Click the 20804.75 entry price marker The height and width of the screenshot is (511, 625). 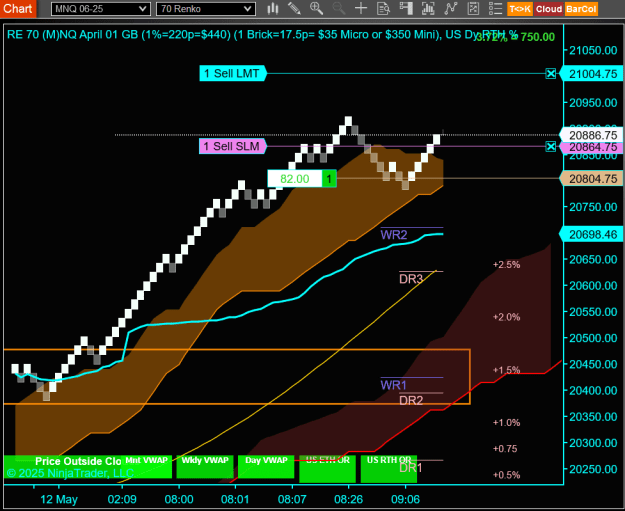(592, 179)
